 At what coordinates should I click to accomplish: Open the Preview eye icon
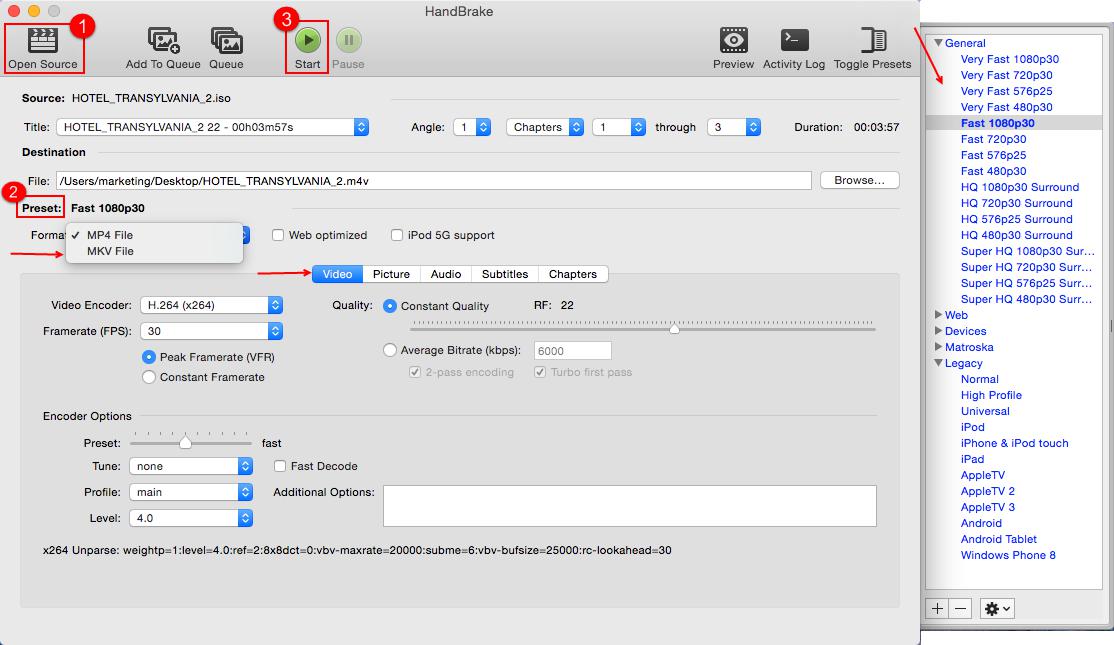click(x=733, y=40)
